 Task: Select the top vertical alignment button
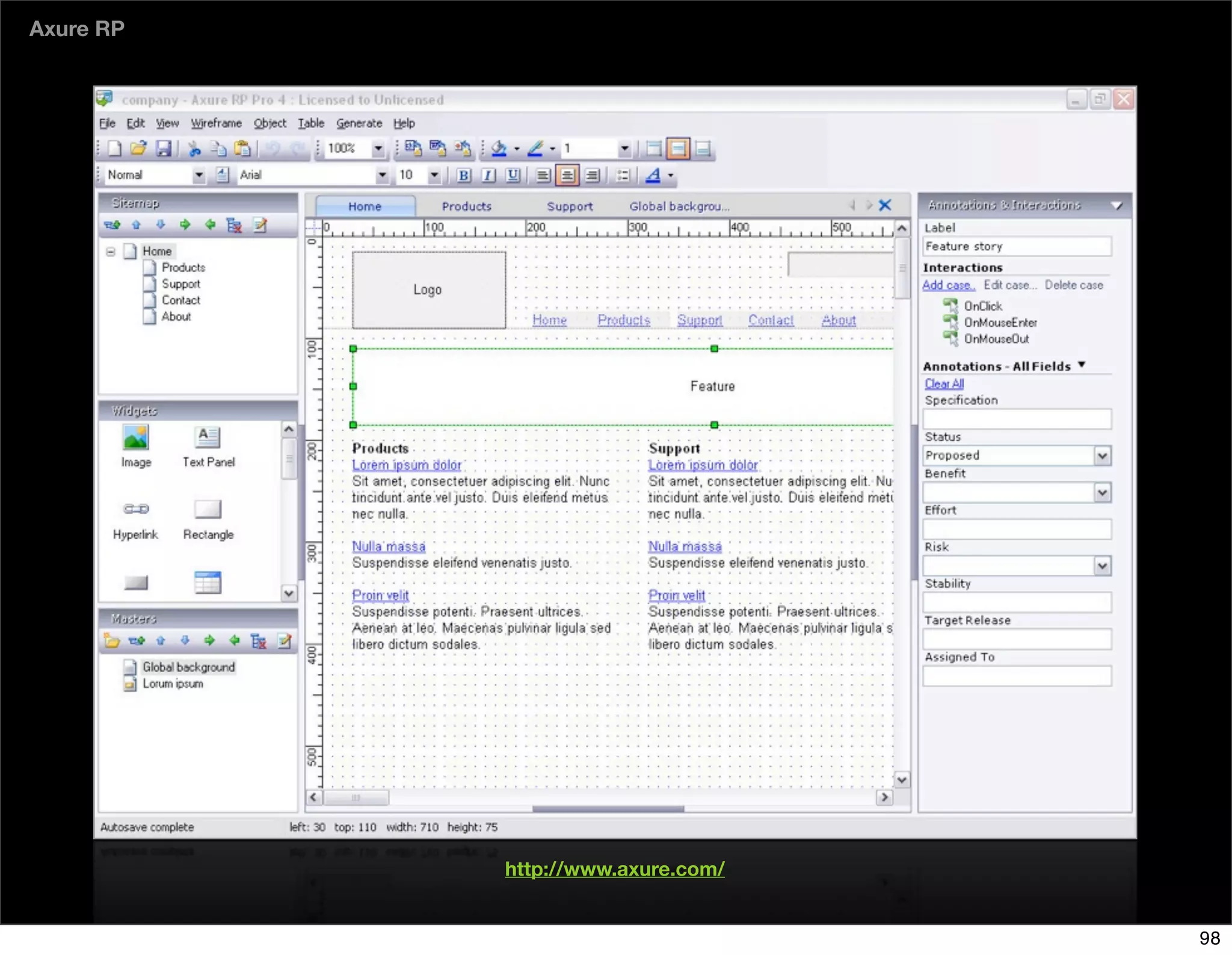[654, 148]
